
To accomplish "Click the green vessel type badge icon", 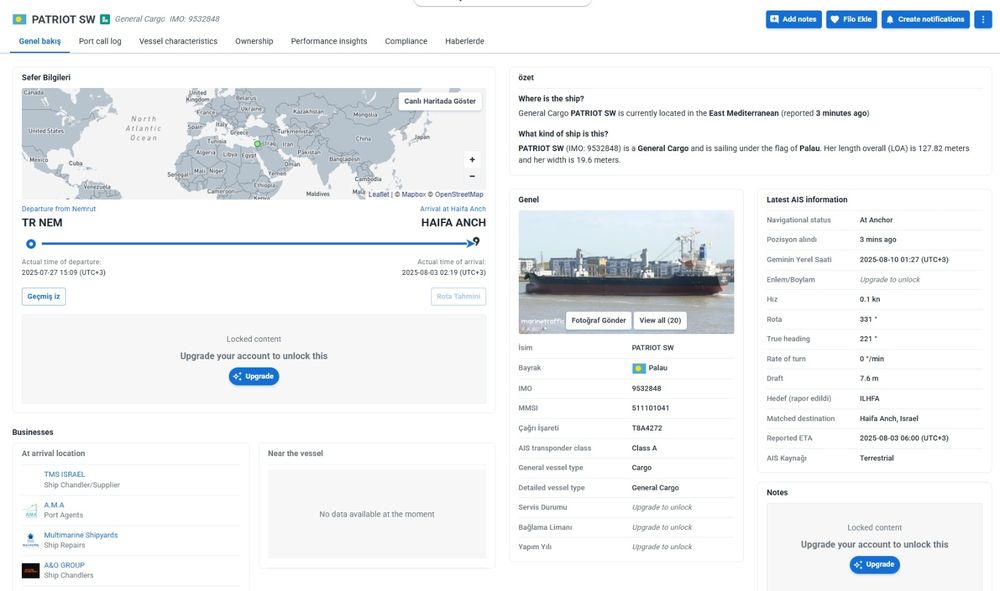I will [105, 19].
